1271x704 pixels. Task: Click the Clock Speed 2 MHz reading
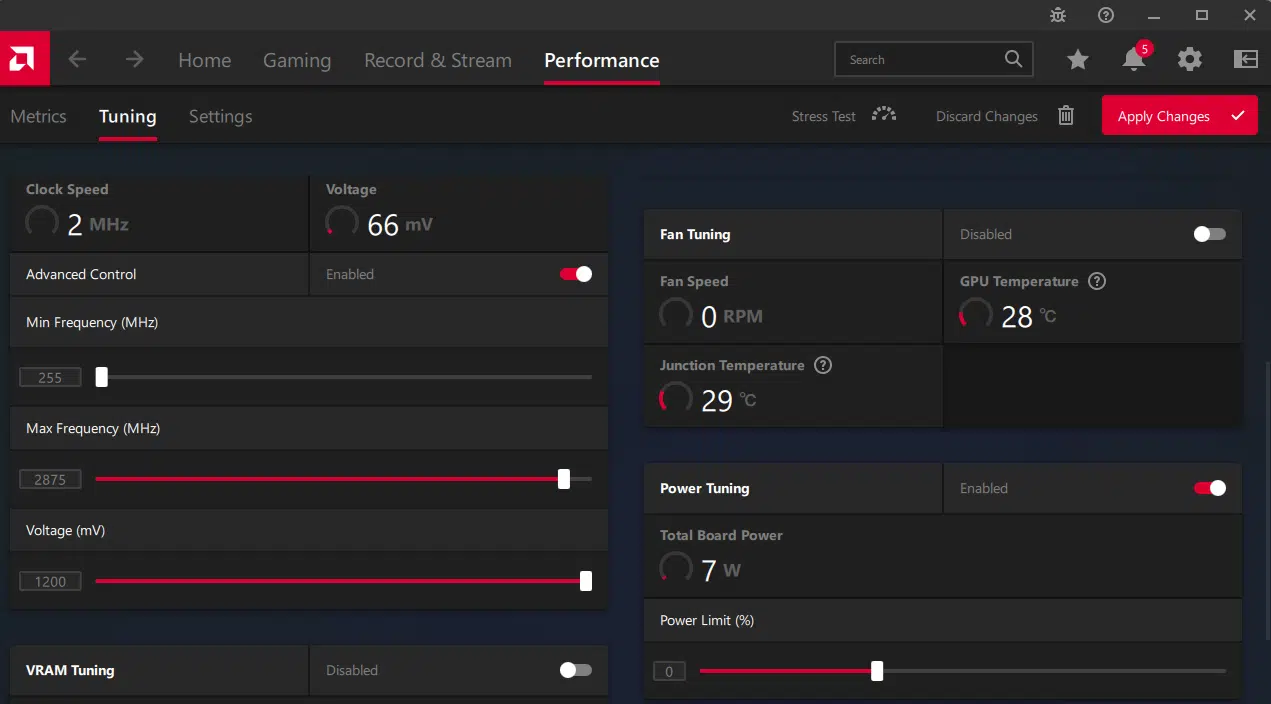[x=98, y=224]
